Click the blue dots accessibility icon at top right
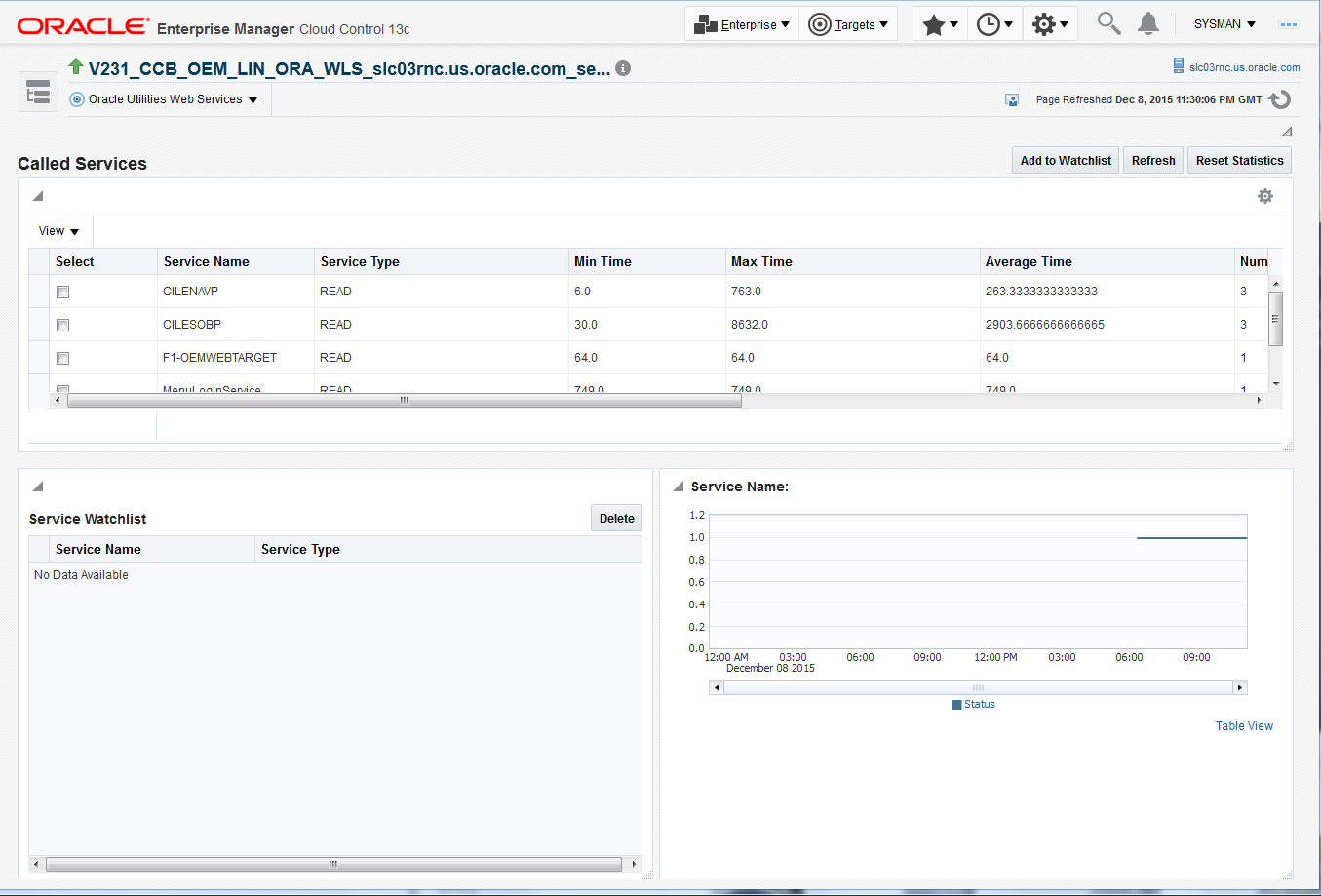The image size is (1321, 896). click(x=1289, y=24)
